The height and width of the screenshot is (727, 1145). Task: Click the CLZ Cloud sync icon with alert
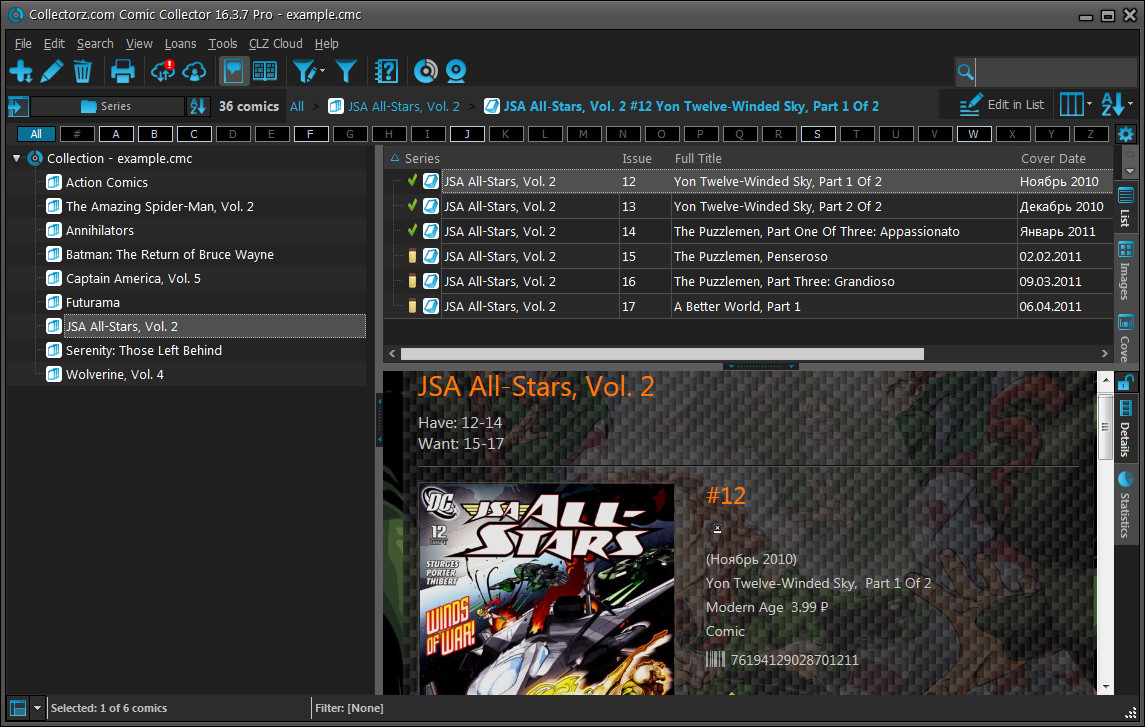point(163,72)
